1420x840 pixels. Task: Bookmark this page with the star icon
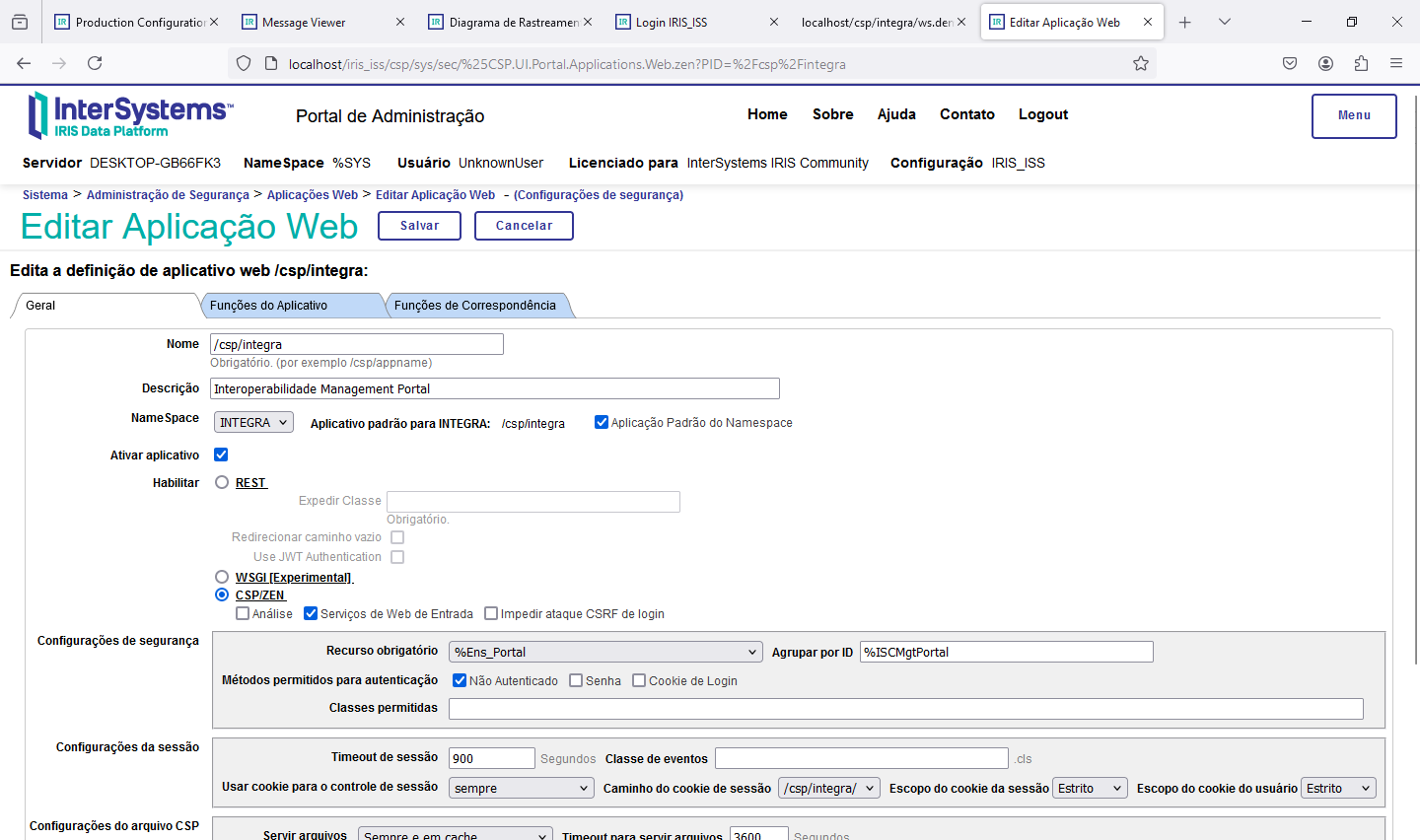pyautogui.click(x=1141, y=63)
